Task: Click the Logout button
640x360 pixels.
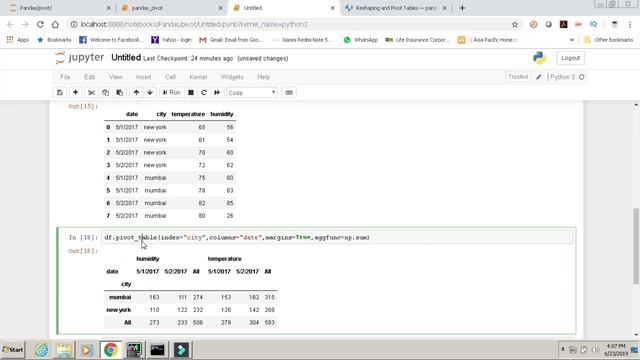Action: (x=570, y=58)
